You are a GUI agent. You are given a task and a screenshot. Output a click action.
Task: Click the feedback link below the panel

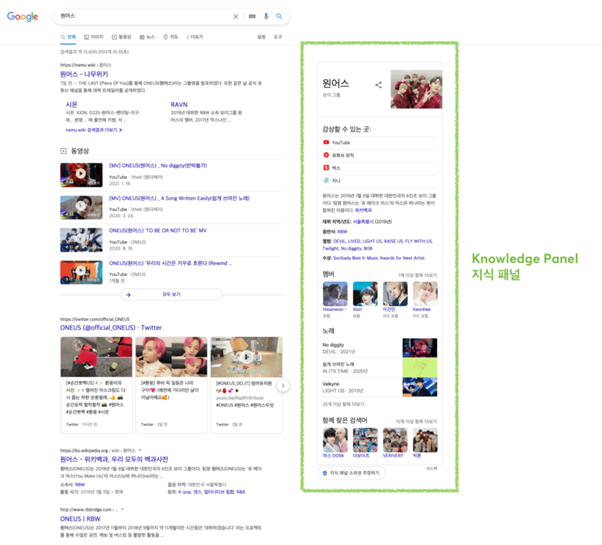click(432, 468)
